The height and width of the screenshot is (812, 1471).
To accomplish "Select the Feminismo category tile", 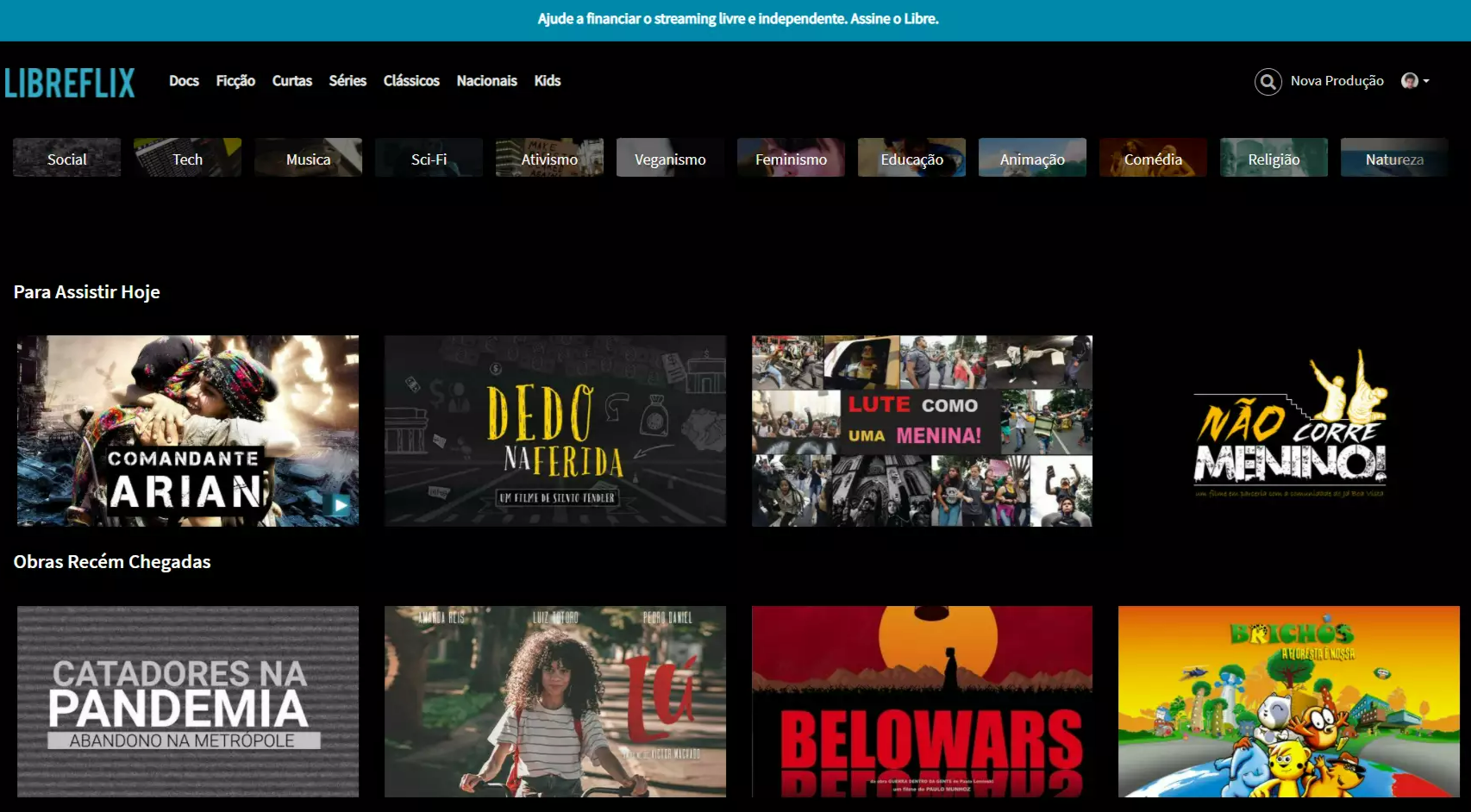I will point(792,158).
